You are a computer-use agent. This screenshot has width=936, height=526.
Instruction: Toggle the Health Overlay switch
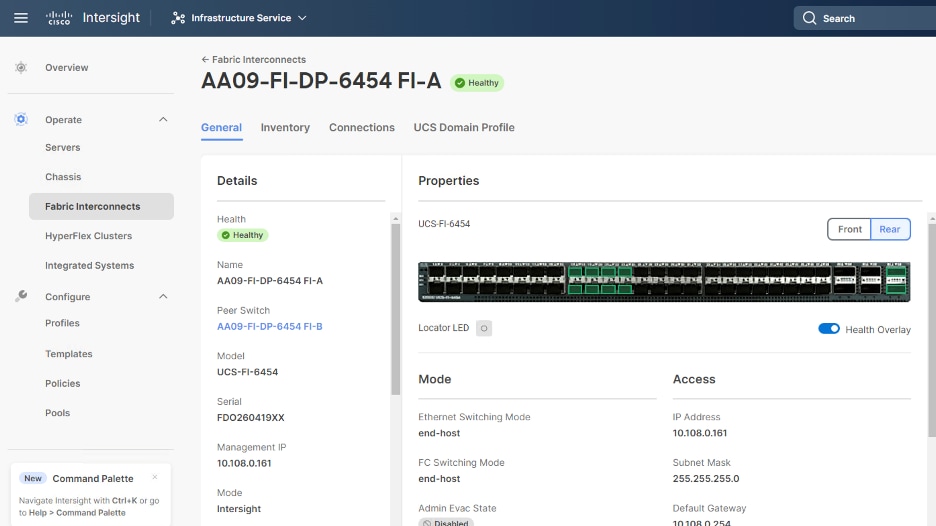[829, 329]
